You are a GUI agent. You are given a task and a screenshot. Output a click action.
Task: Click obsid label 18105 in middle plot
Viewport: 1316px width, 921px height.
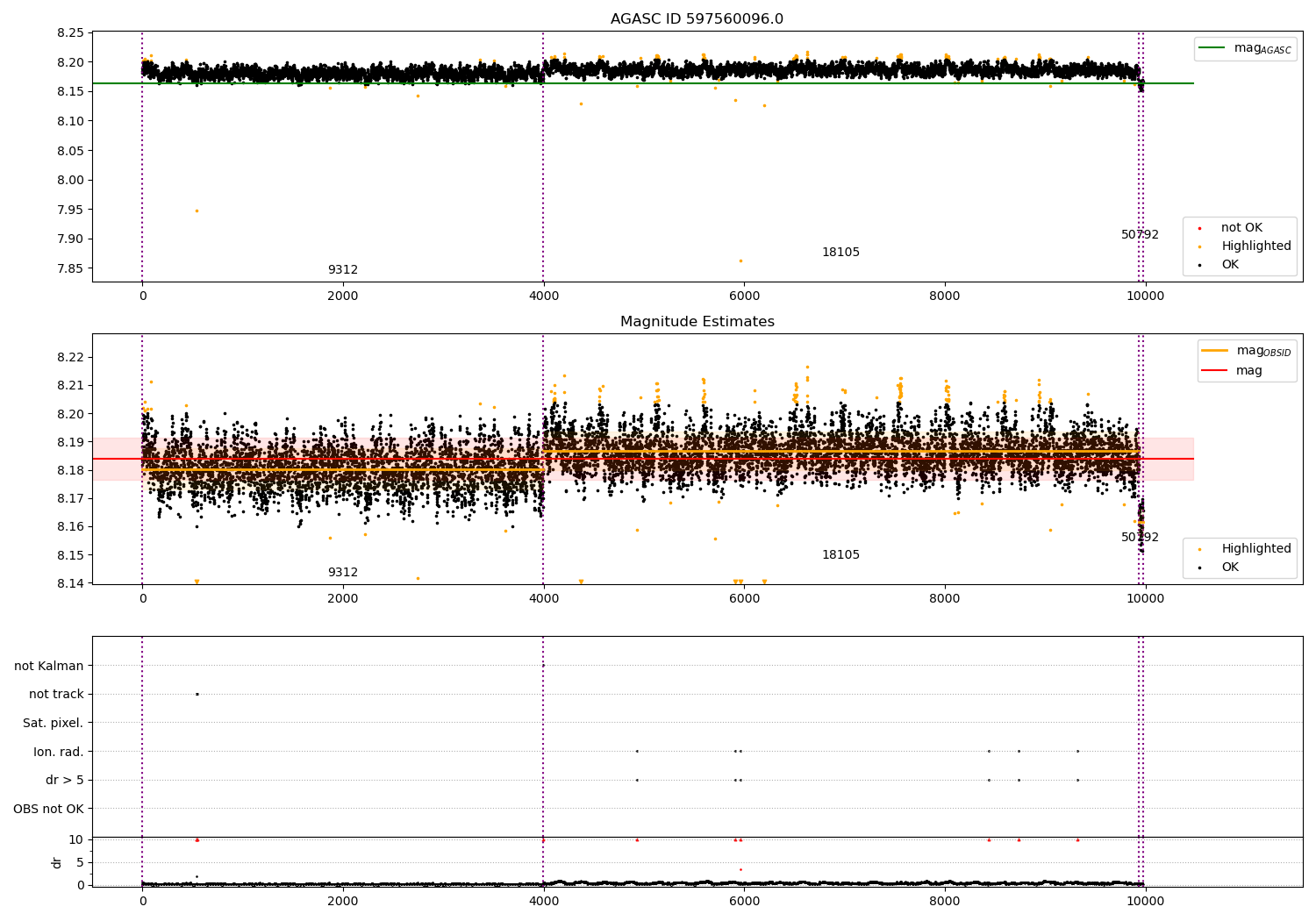(840, 555)
